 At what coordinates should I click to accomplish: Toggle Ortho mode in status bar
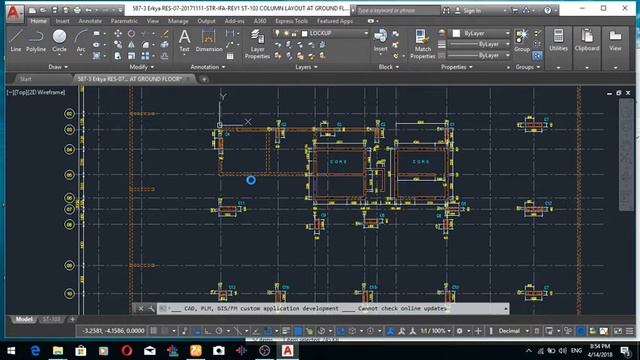(x=208, y=331)
